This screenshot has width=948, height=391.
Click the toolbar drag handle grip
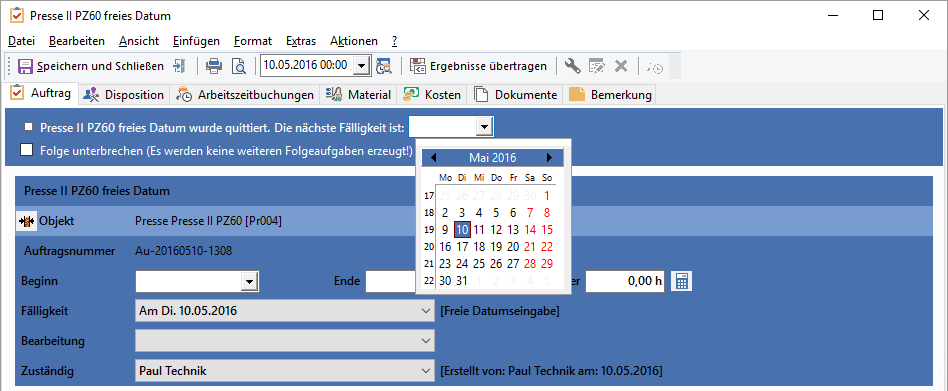(x=9, y=66)
